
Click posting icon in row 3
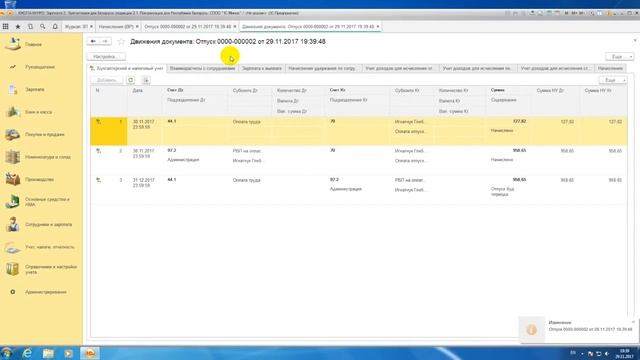coord(98,180)
